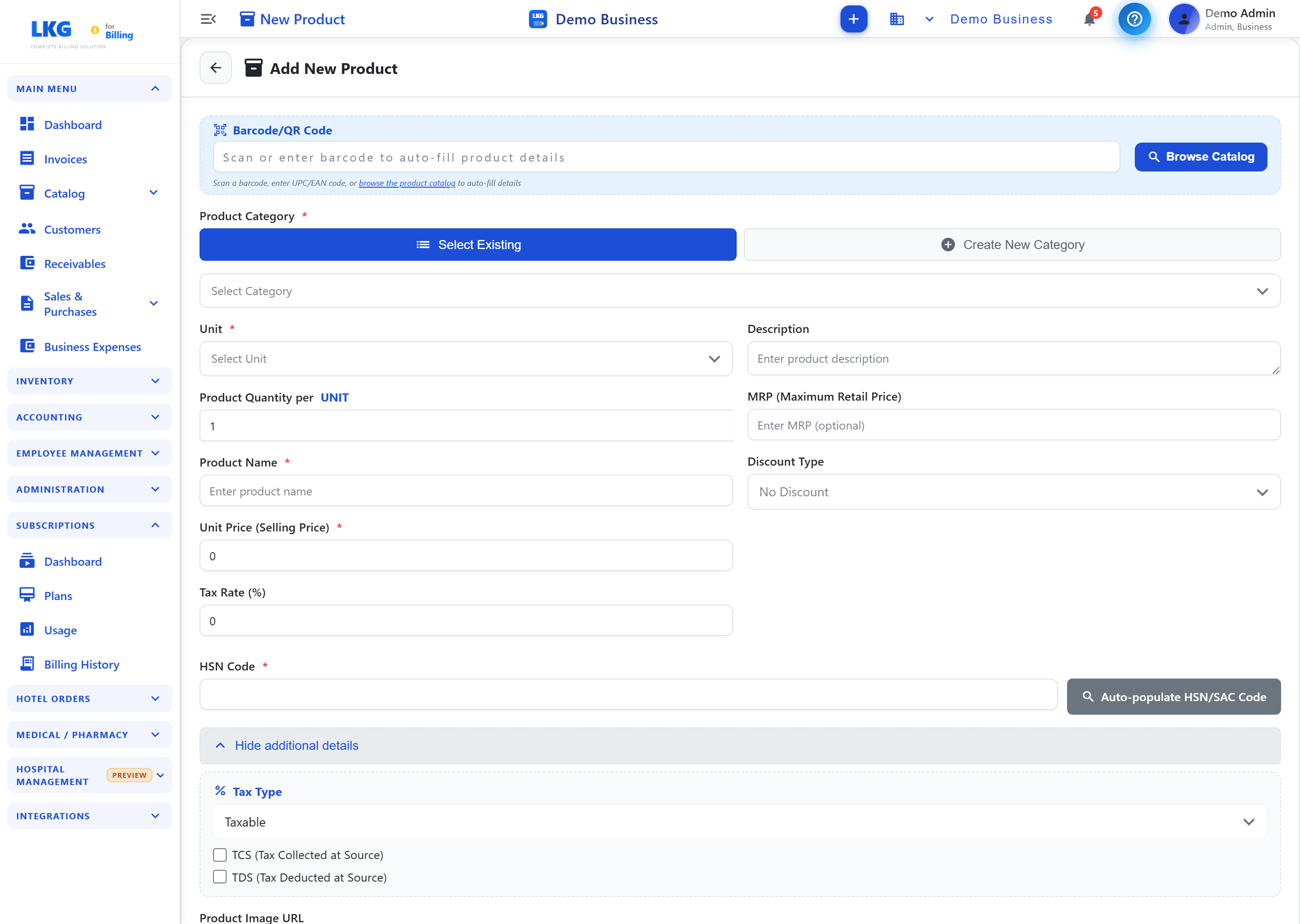
Task: Focus the Enter MRP (optional) field
Action: pos(1014,425)
